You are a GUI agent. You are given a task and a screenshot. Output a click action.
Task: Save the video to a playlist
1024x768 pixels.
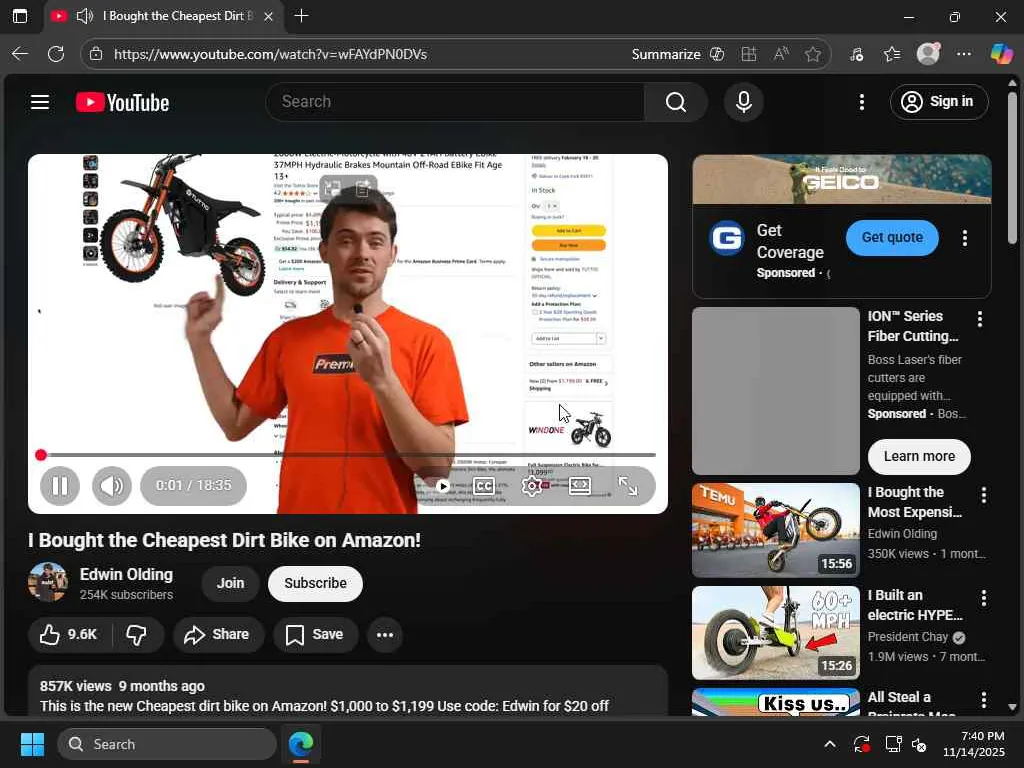314,634
